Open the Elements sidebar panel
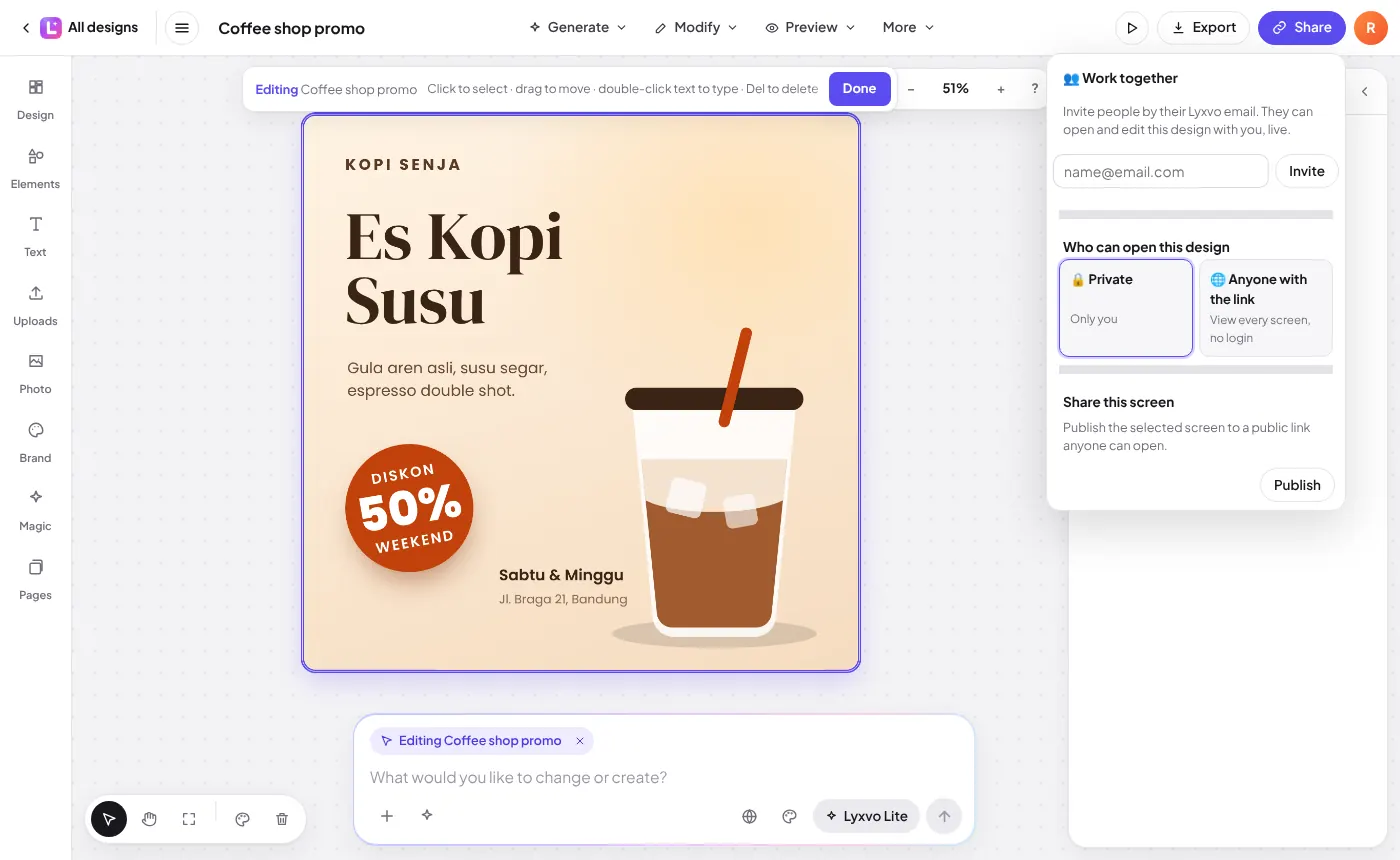The height and width of the screenshot is (860, 1400). (35, 169)
